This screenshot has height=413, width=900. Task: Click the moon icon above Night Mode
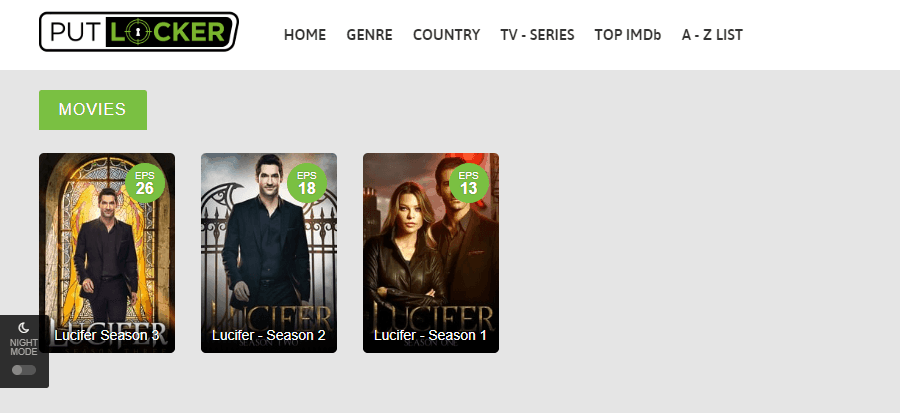click(24, 328)
